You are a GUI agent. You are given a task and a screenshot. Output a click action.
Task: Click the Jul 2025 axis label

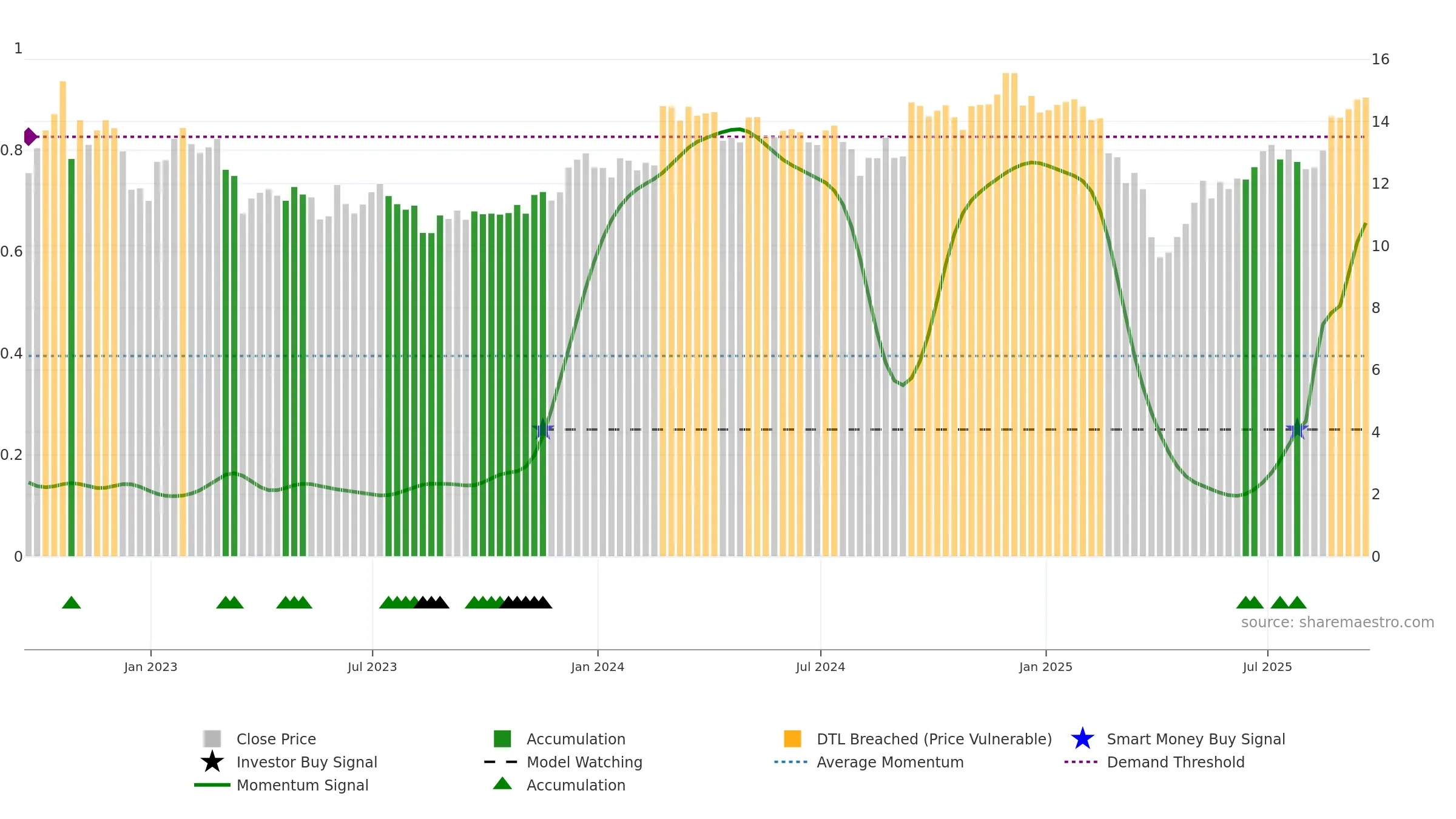(1267, 667)
